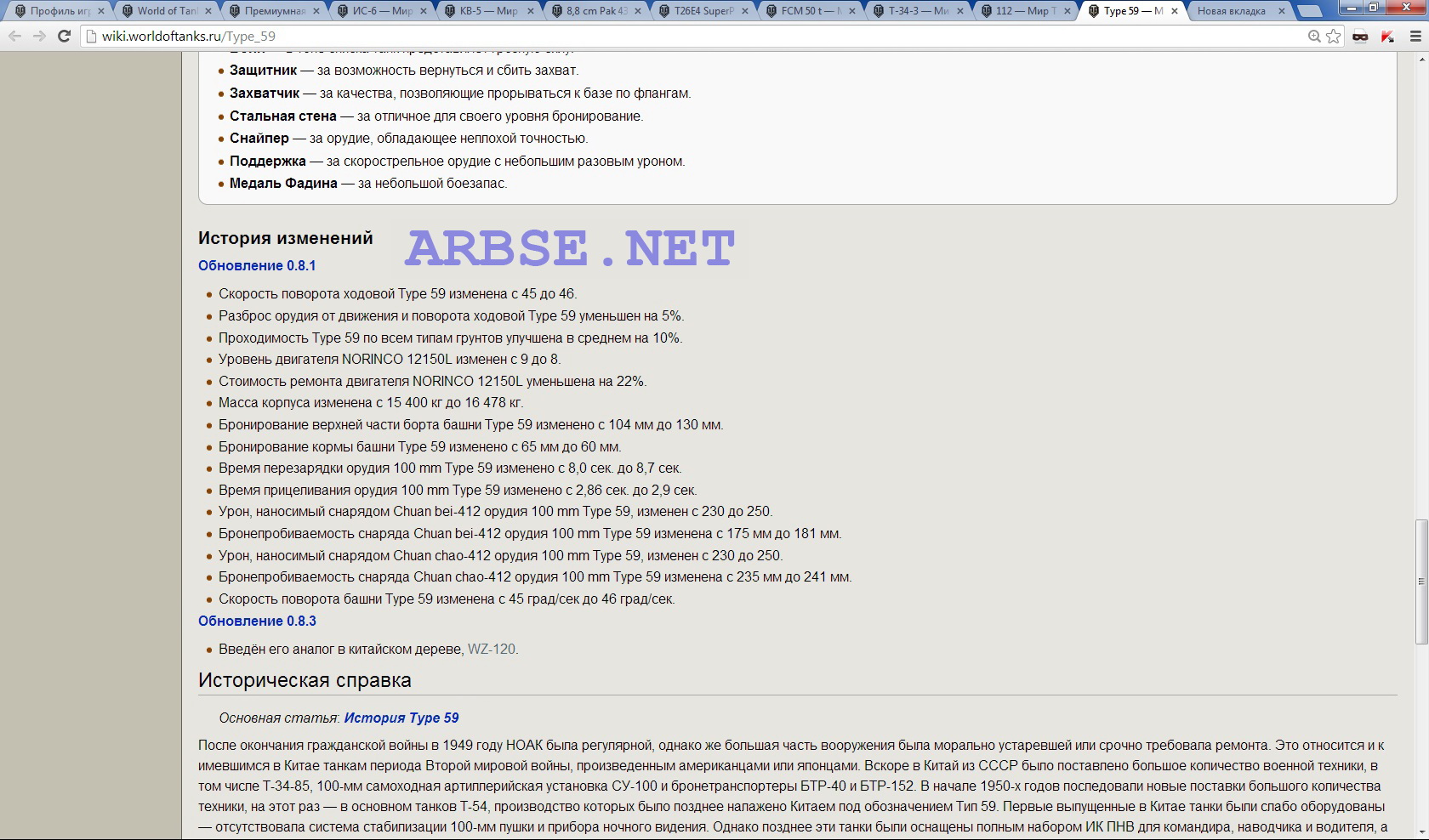Screen dimensions: 1429x840
Task: Open the 'Обновление 0.8.1' link
Action: coord(257,265)
